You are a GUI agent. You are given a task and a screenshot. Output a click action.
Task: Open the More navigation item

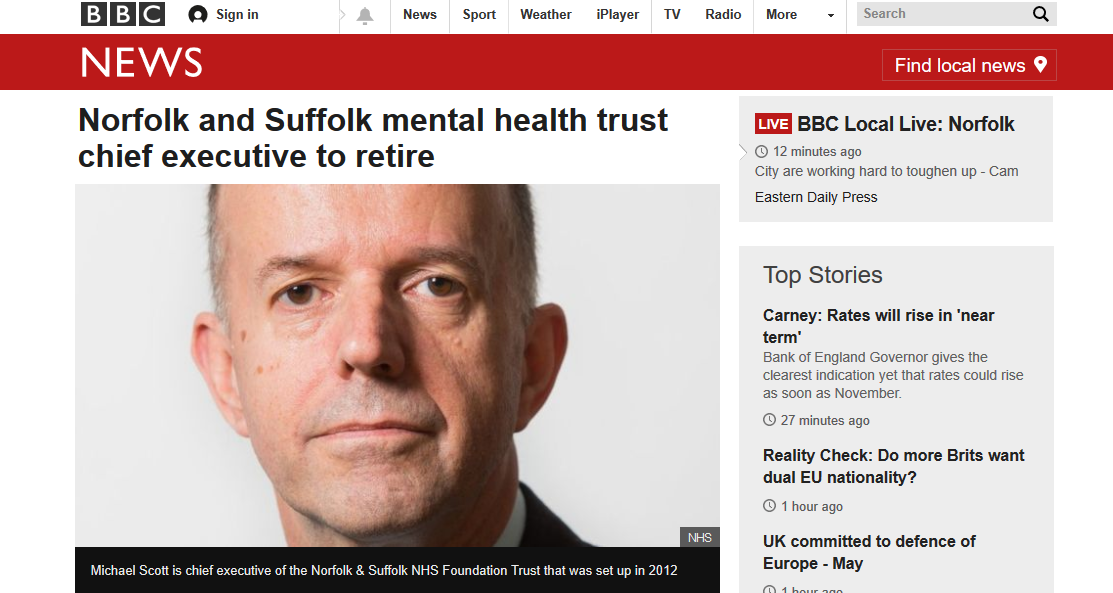point(782,14)
